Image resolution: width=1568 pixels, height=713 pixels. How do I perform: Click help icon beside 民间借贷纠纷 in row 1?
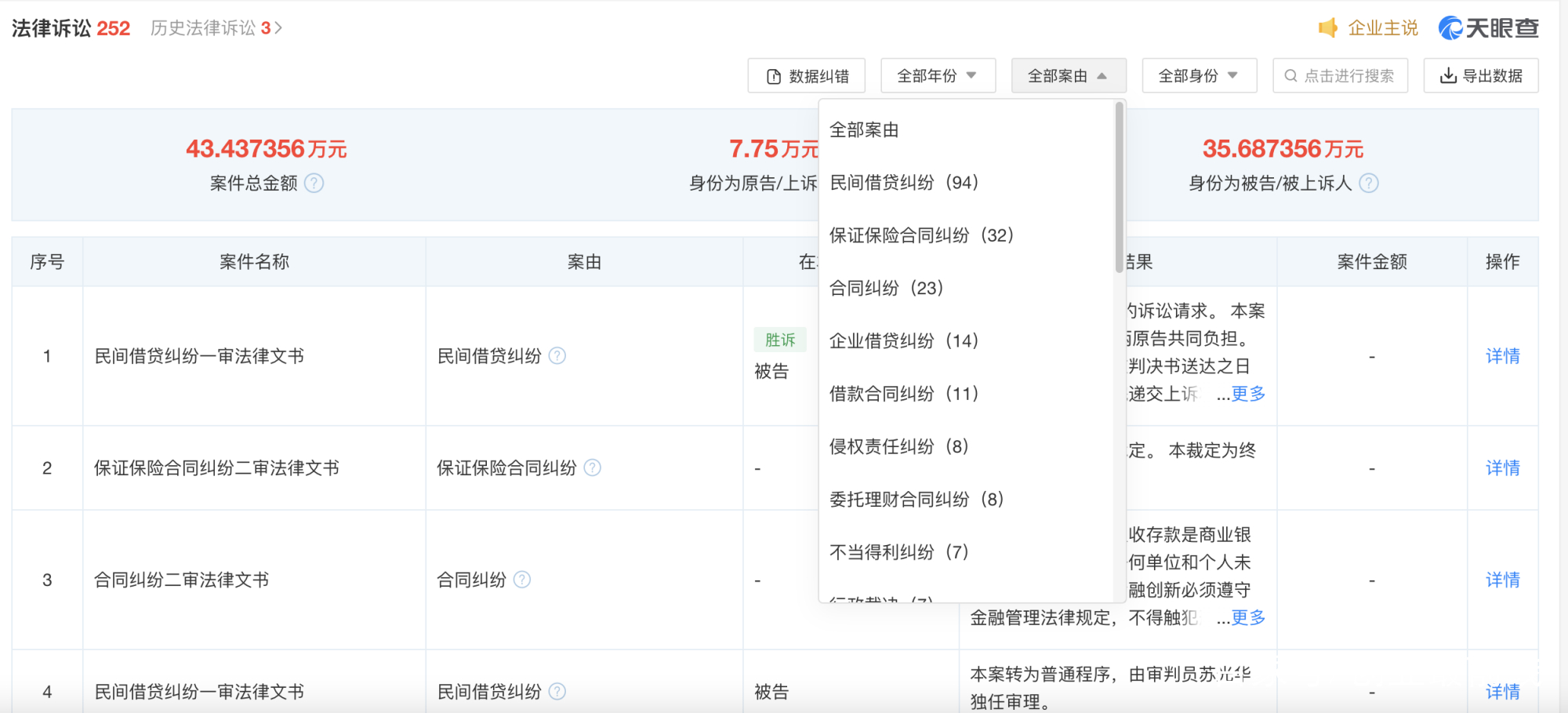[557, 356]
